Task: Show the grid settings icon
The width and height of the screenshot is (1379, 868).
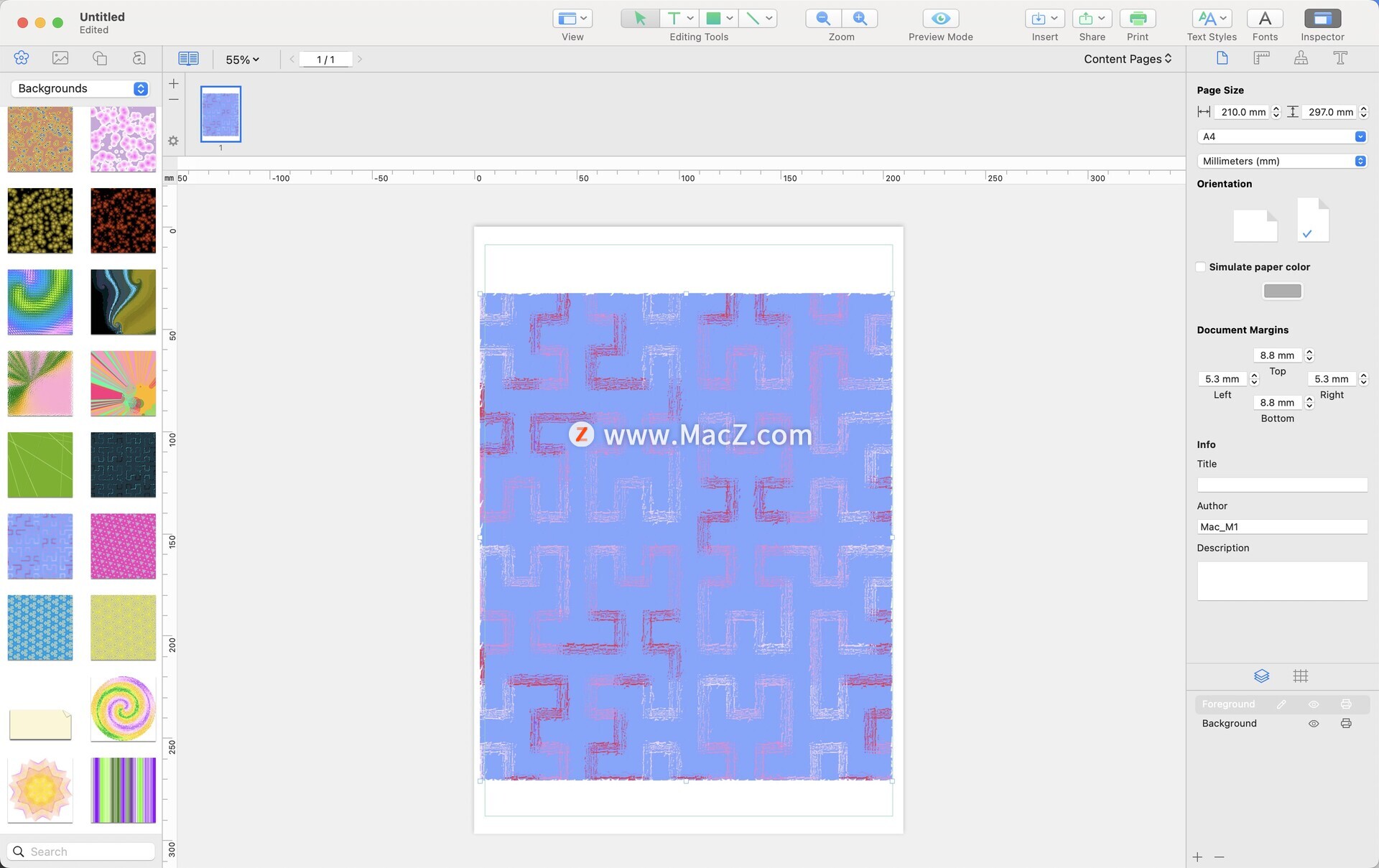Action: [1301, 676]
